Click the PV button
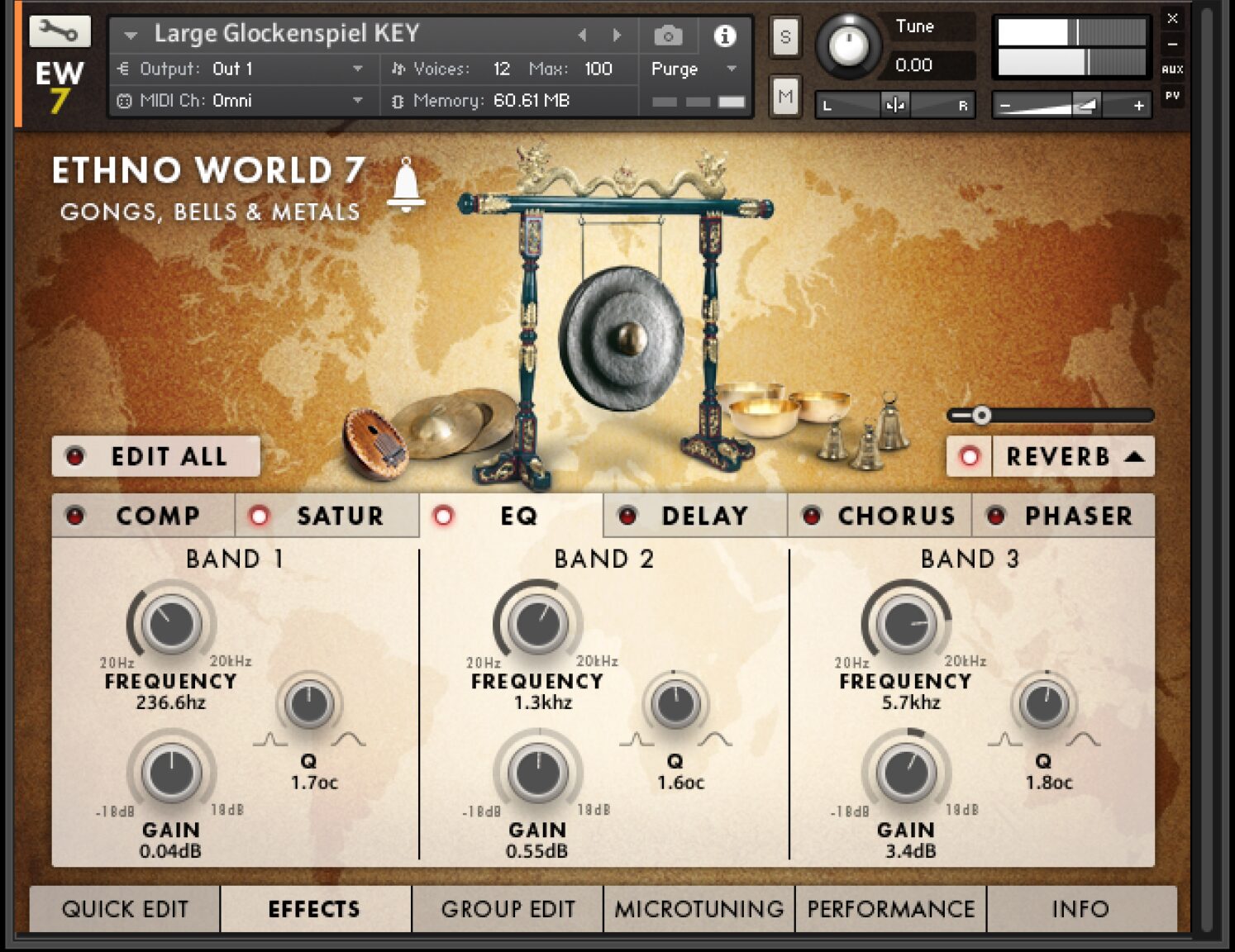 pos(1172,96)
